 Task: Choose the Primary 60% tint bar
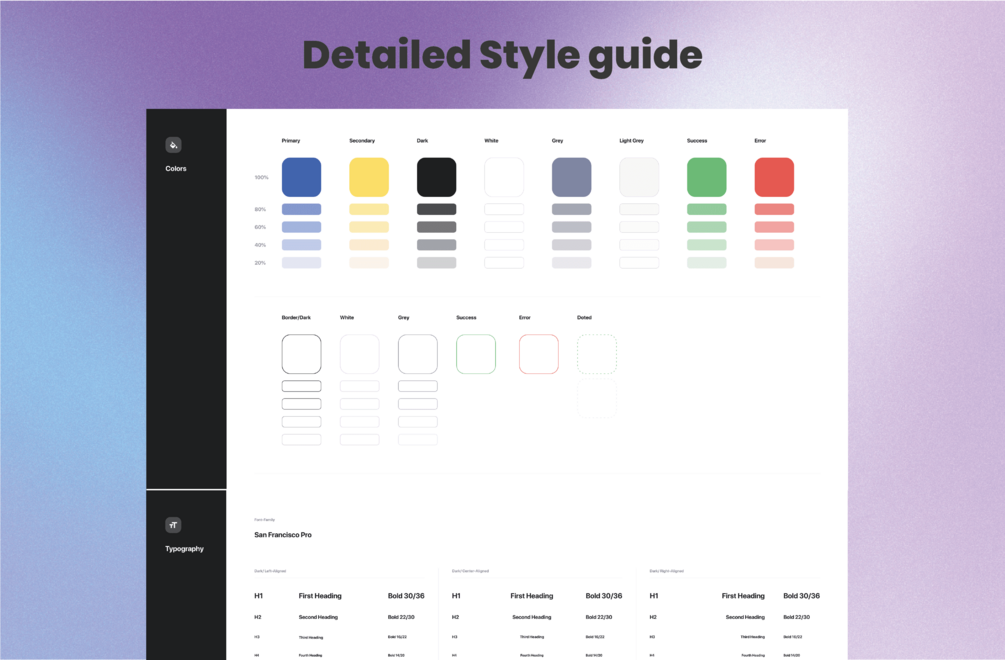(x=301, y=227)
